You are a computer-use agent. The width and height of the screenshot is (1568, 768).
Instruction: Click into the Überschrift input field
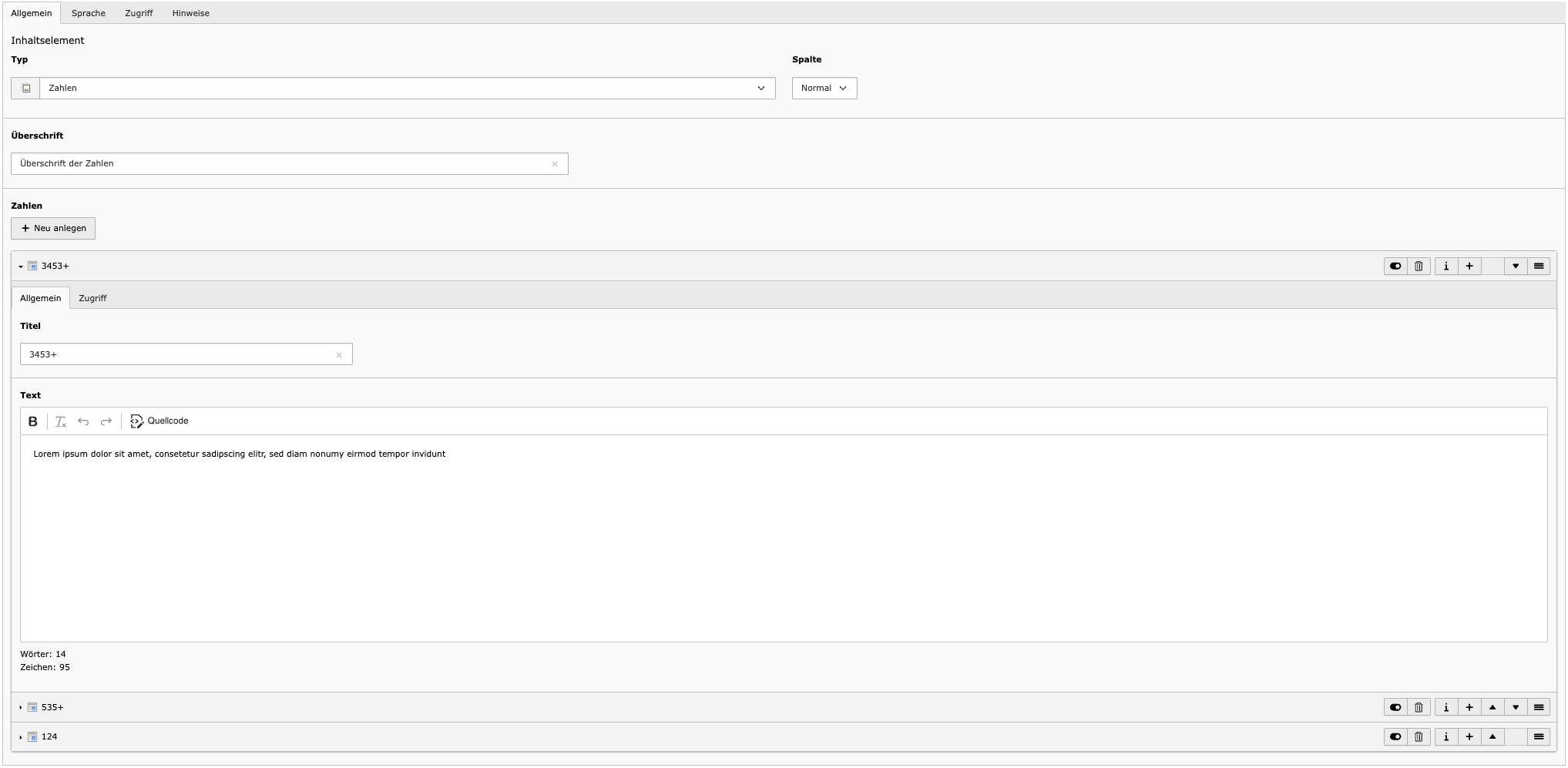(x=281, y=164)
